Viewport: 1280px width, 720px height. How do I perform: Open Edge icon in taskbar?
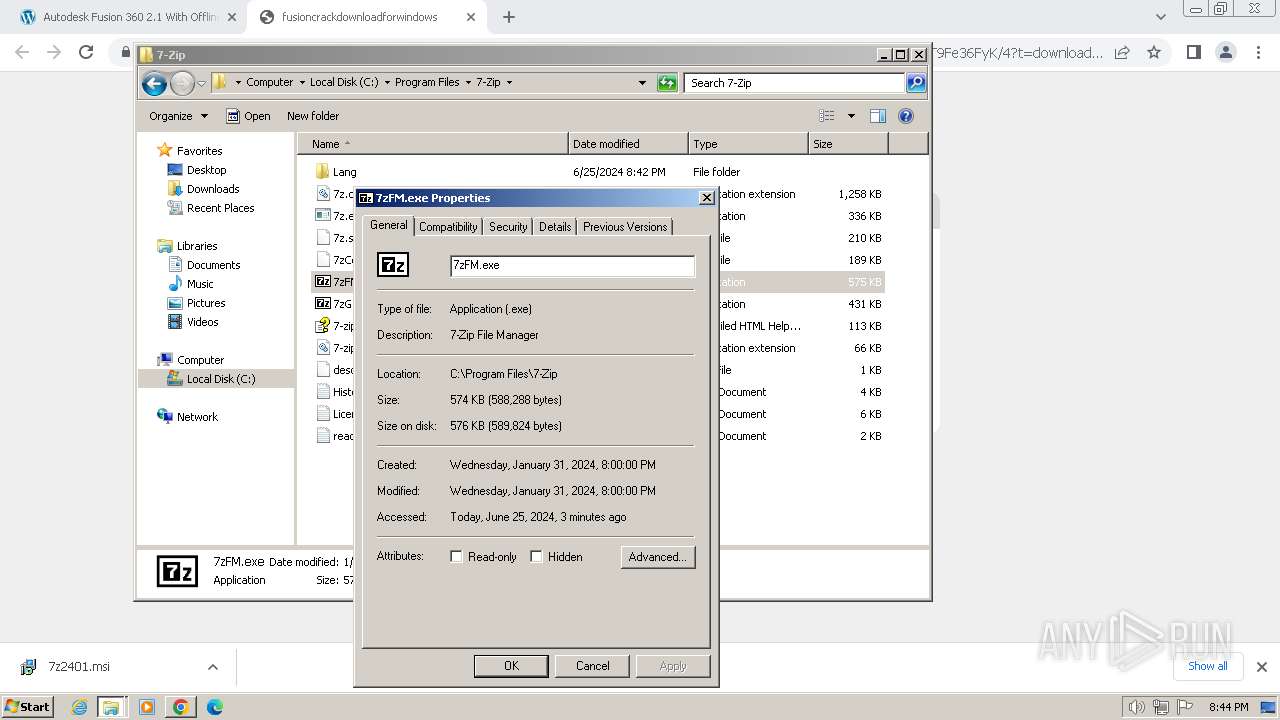(215, 707)
